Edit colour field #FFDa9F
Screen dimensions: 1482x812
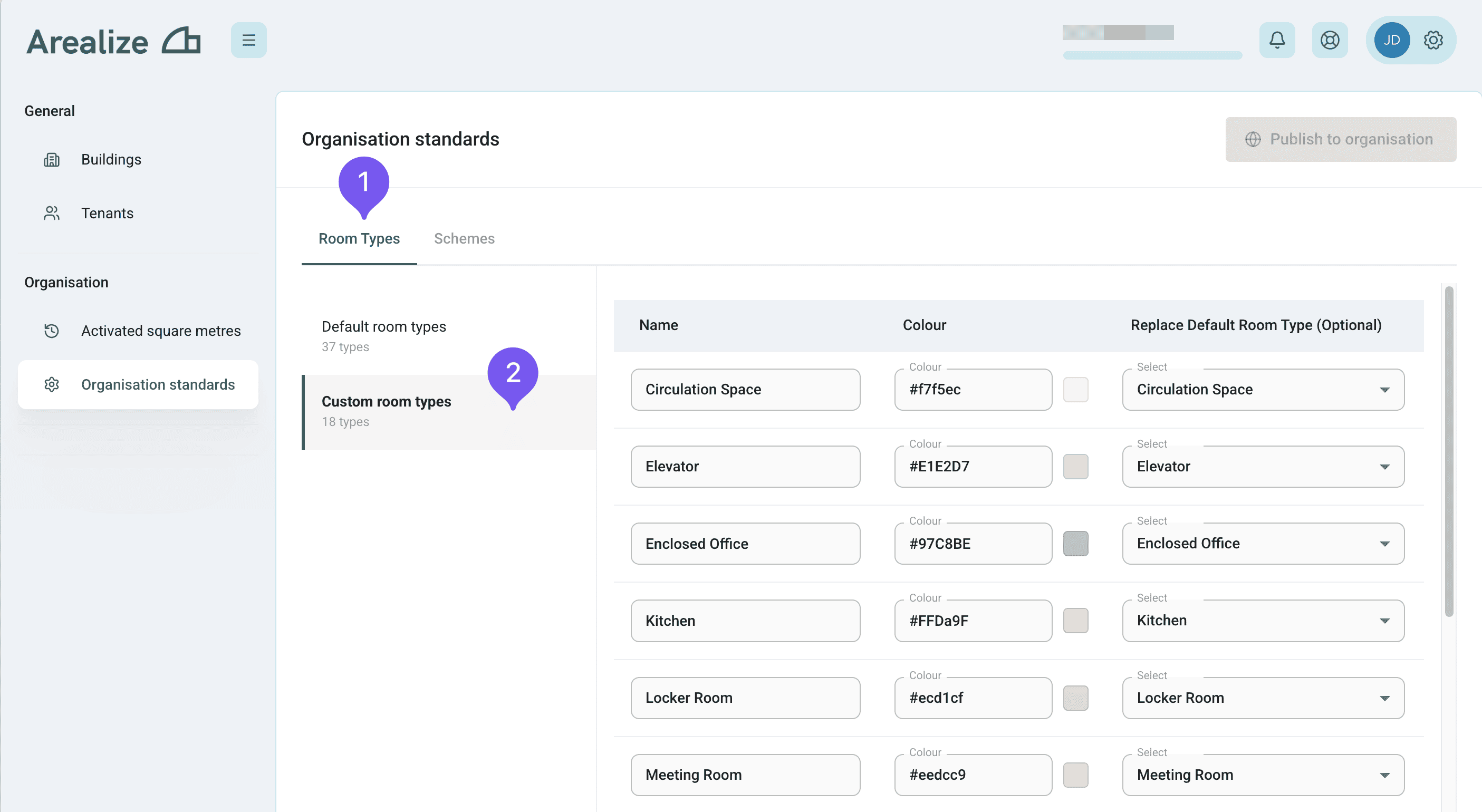[973, 621]
